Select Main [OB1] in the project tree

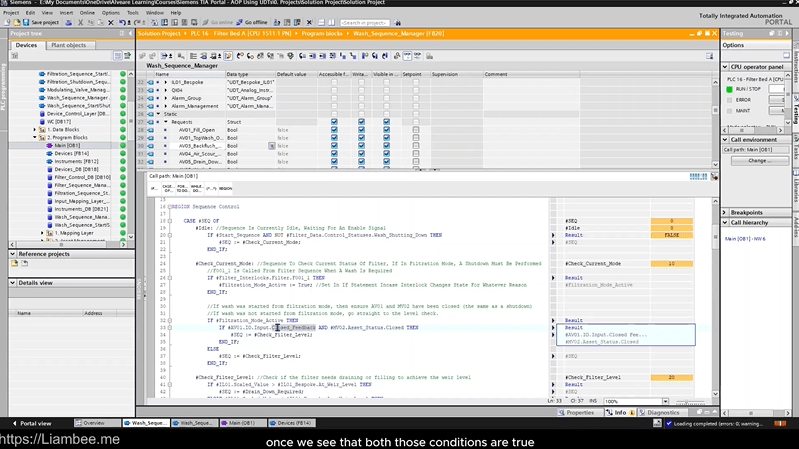tap(67, 145)
